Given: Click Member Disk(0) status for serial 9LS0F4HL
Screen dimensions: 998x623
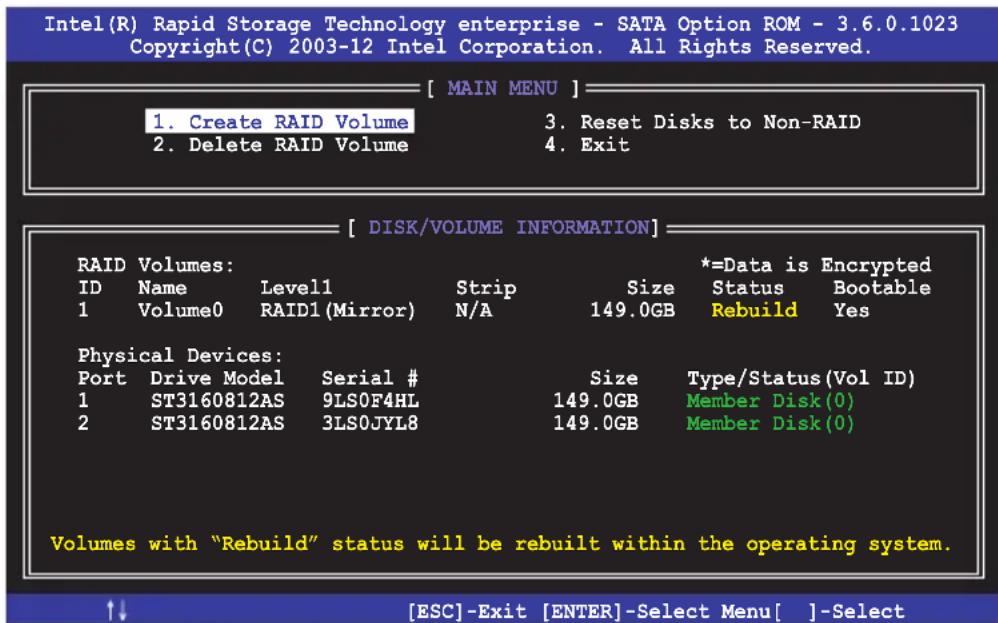Looking at the screenshot, I should click(x=770, y=400).
